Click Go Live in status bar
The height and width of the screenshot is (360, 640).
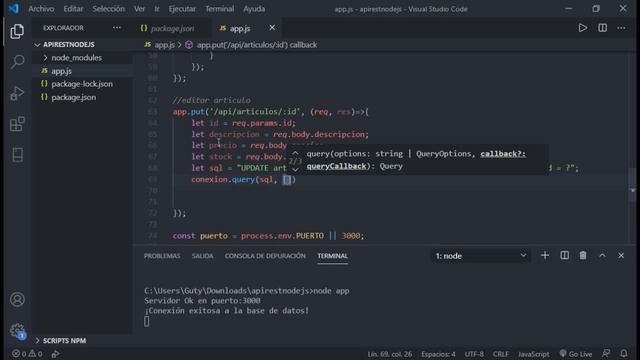point(576,353)
